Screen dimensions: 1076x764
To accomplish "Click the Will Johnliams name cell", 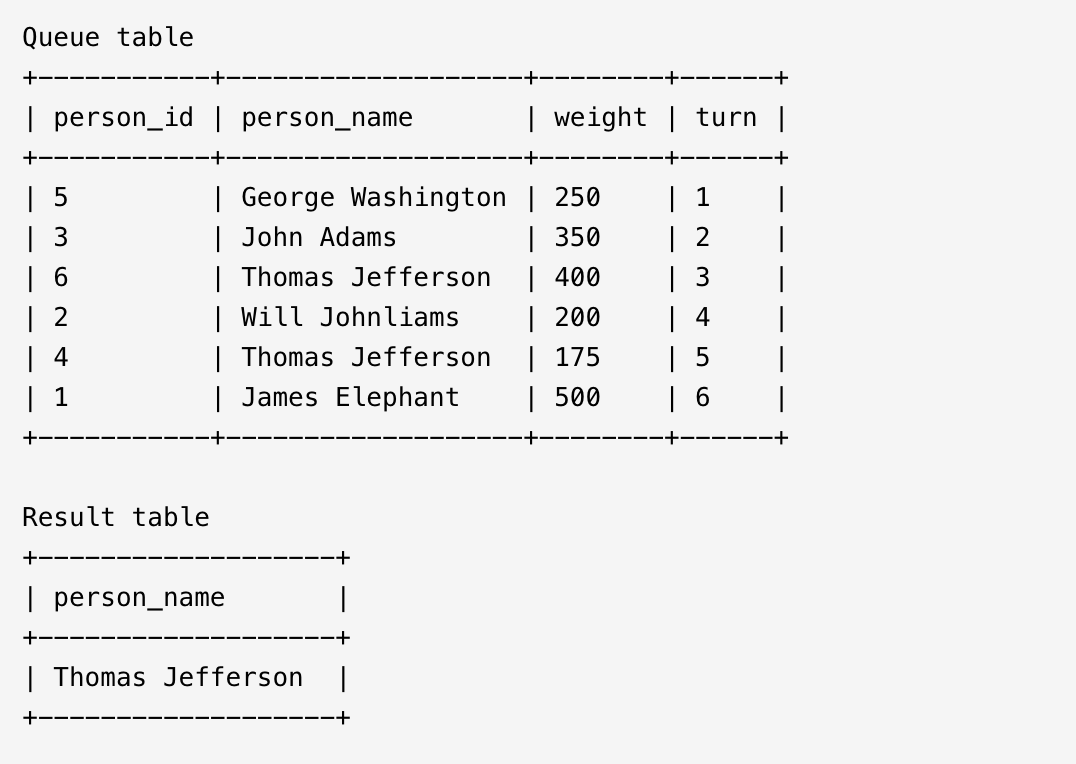I will click(350, 318).
